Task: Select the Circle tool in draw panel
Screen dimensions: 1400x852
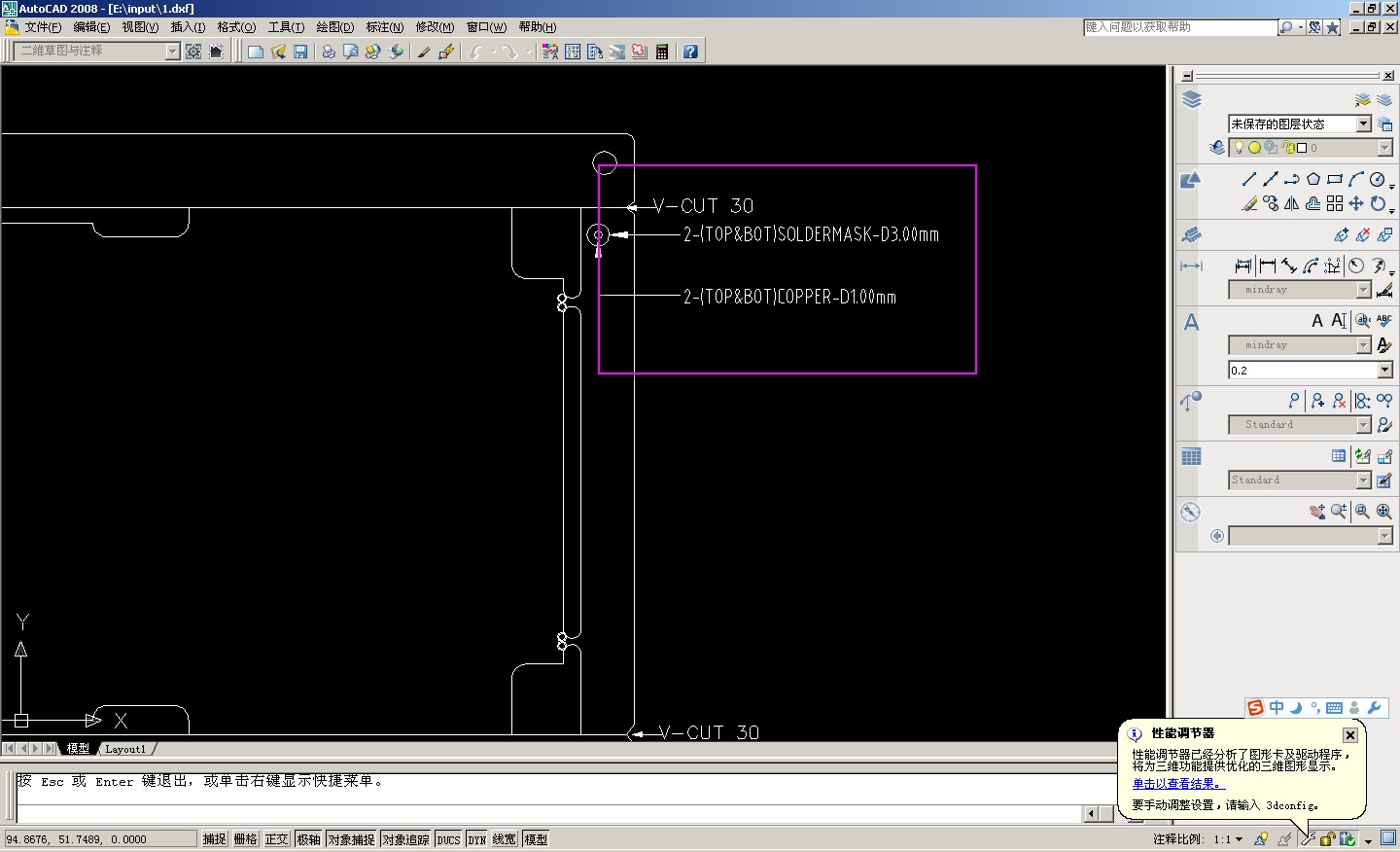Action: (1378, 179)
